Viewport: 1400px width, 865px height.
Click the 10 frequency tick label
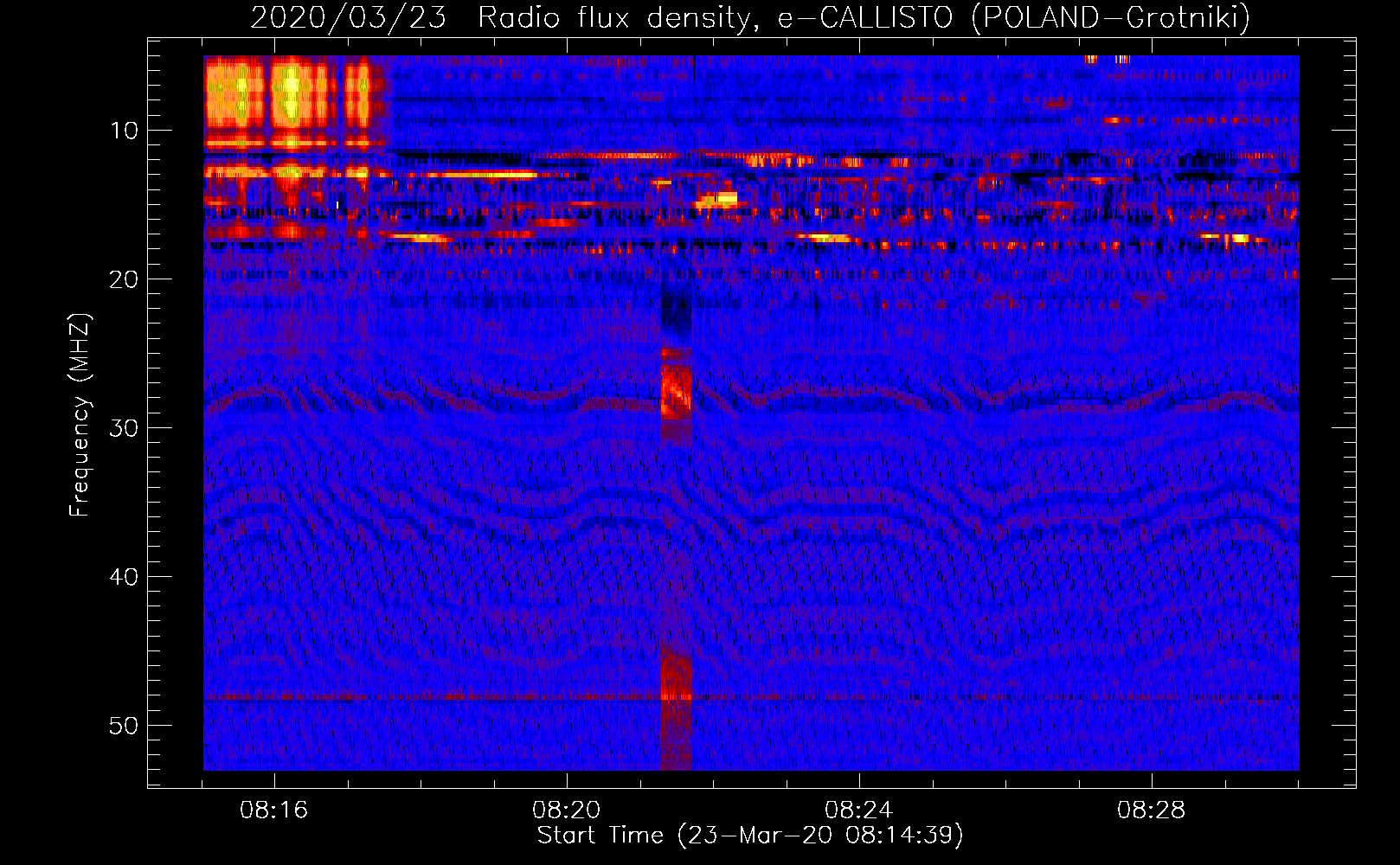(125, 131)
